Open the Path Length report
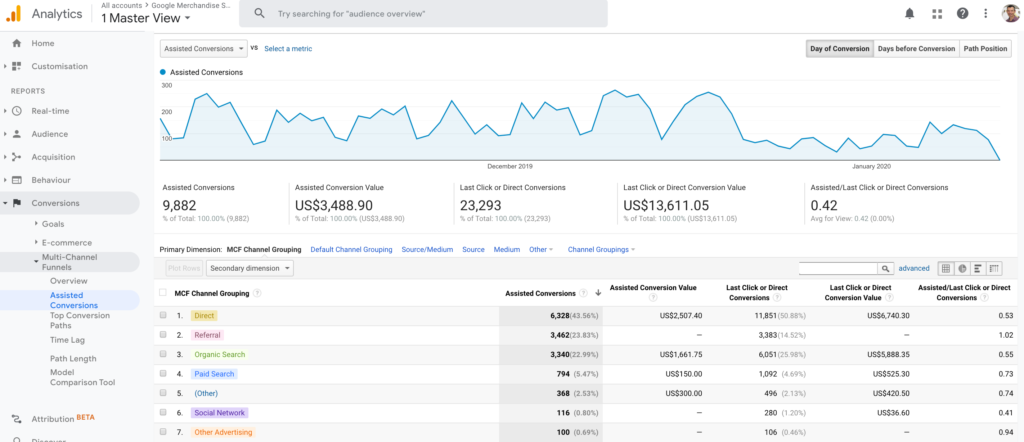 [73, 358]
